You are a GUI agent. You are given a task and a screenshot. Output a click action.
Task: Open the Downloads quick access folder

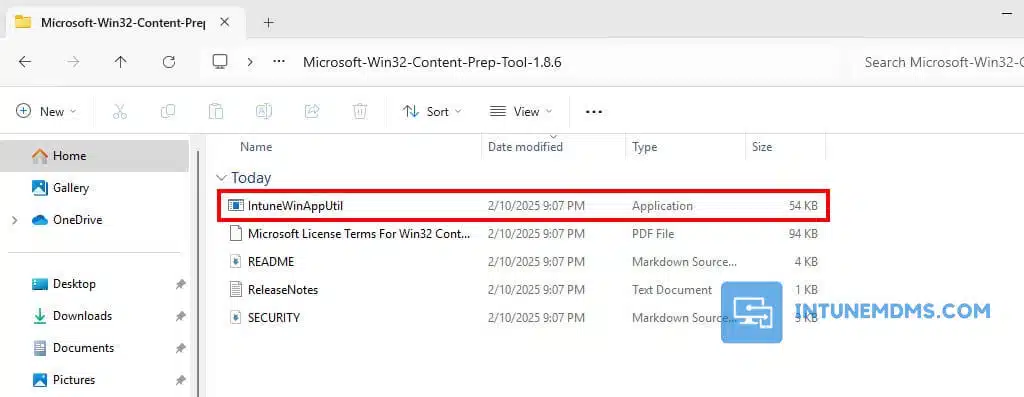[82, 316]
